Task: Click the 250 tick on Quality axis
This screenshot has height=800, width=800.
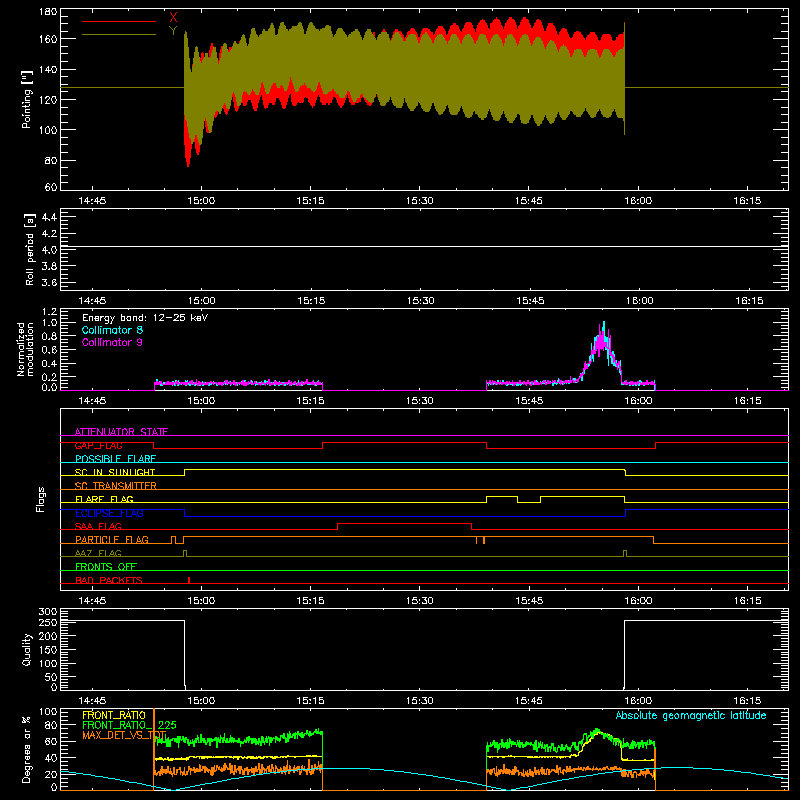Action: pos(48,622)
